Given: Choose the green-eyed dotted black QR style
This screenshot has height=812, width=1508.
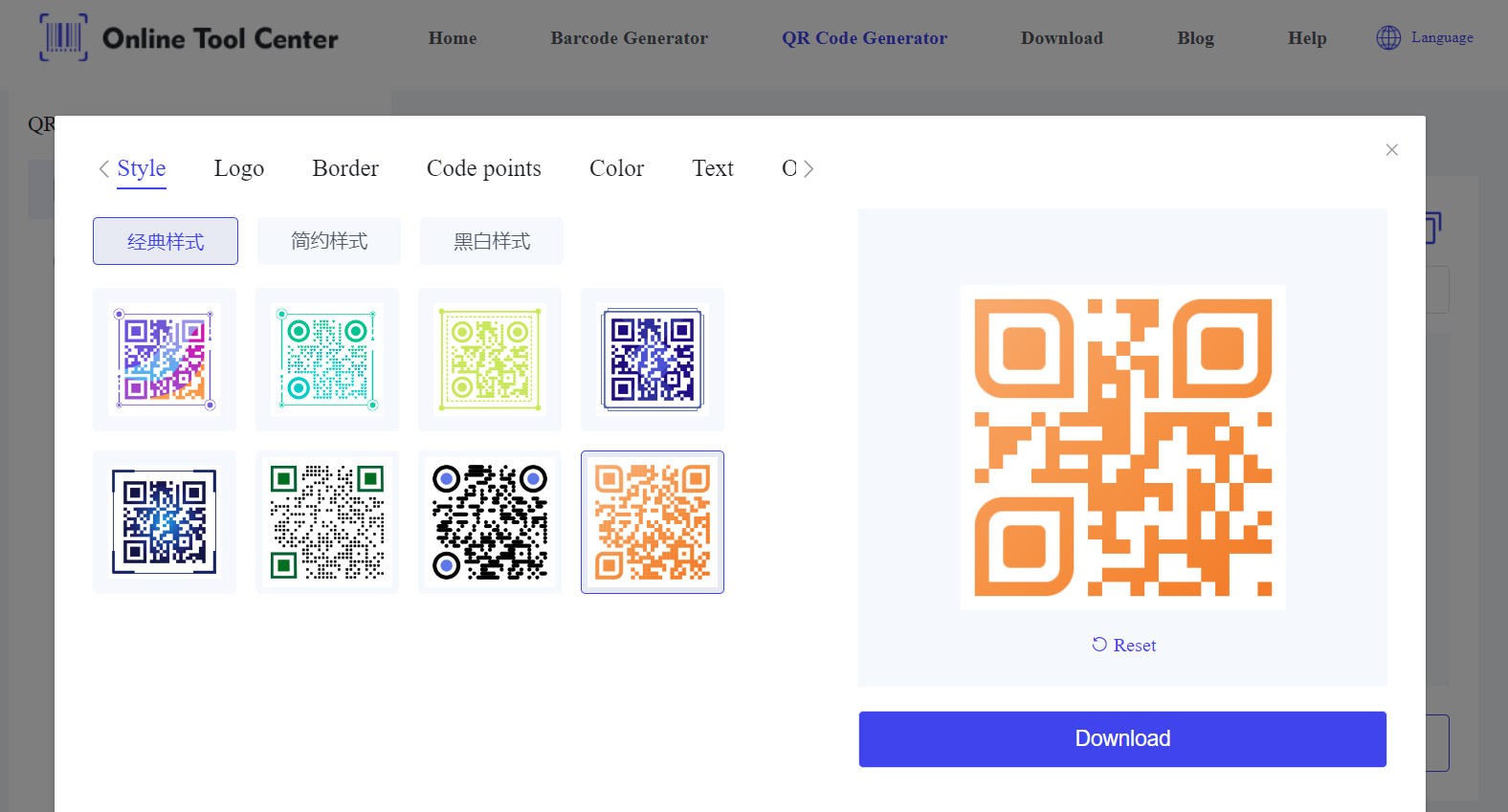Looking at the screenshot, I should (x=327, y=522).
